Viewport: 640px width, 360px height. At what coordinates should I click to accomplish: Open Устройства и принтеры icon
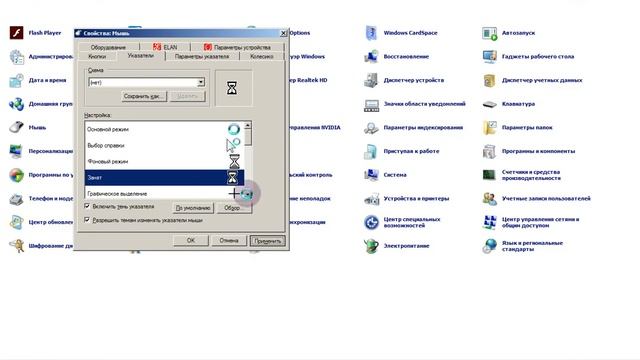(371, 199)
